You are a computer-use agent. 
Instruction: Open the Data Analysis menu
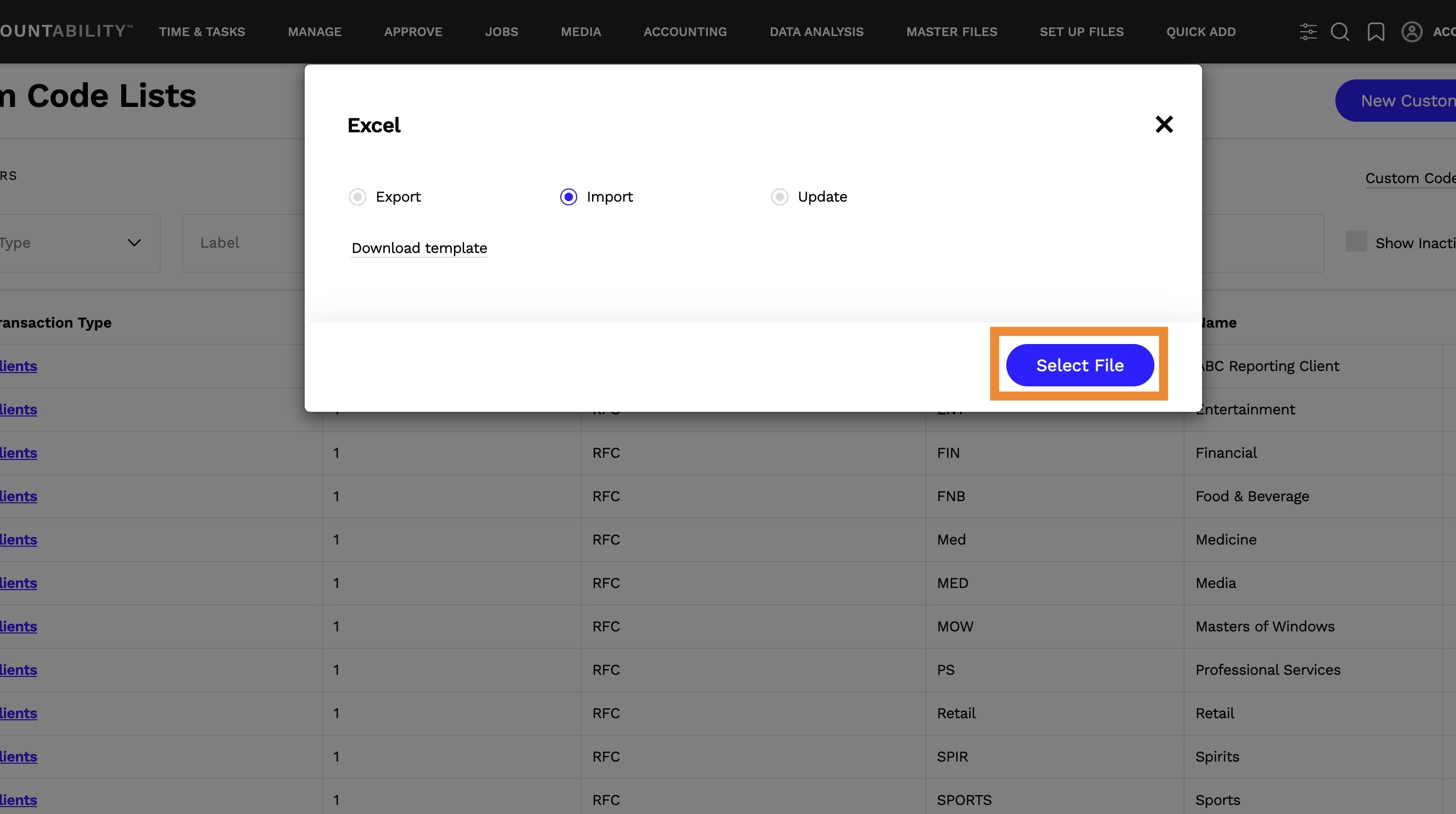pos(816,32)
